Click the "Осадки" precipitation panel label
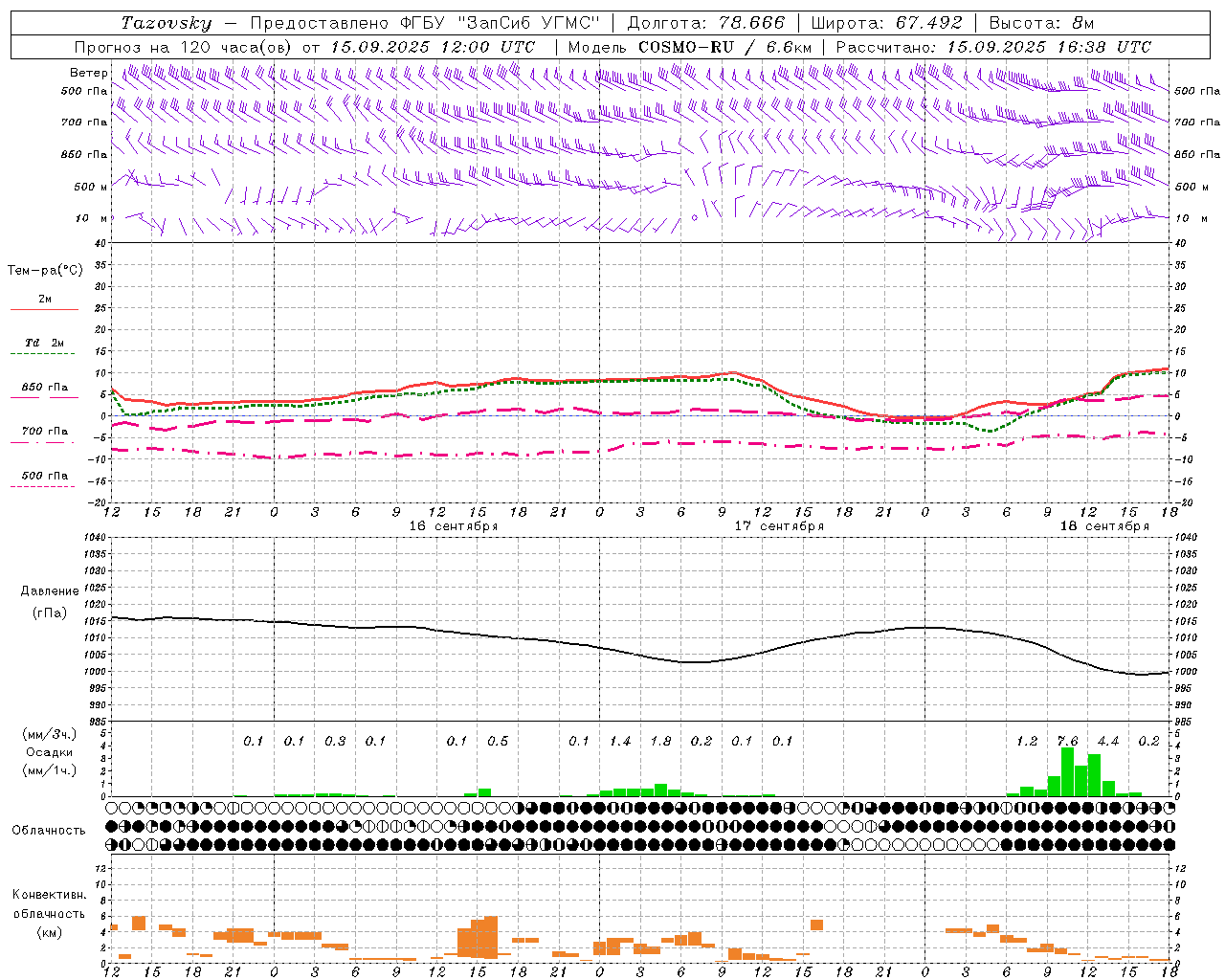1225x980 pixels. (x=49, y=753)
